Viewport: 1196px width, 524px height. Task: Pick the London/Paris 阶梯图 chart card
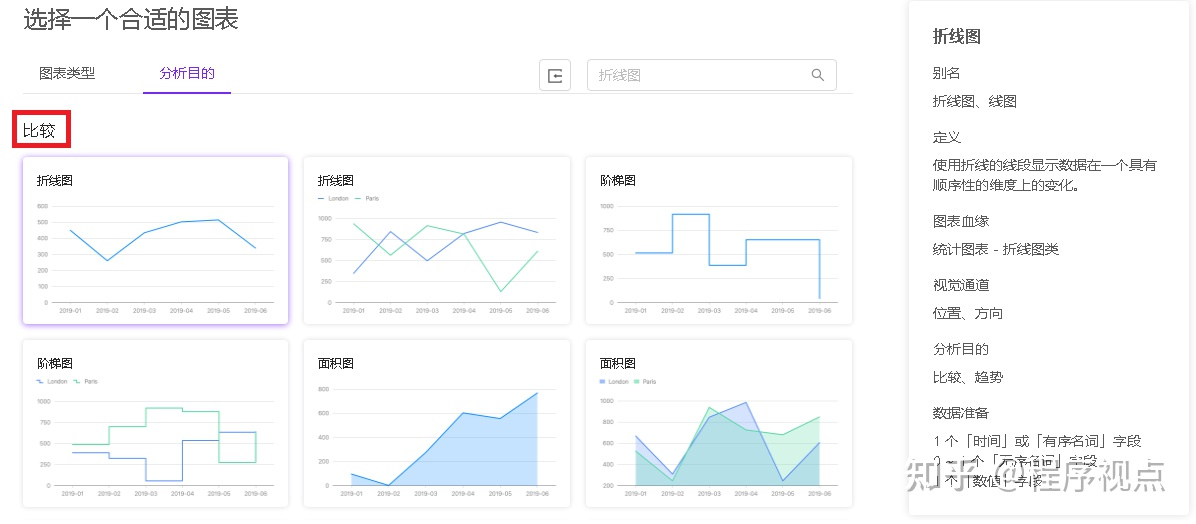(155, 423)
